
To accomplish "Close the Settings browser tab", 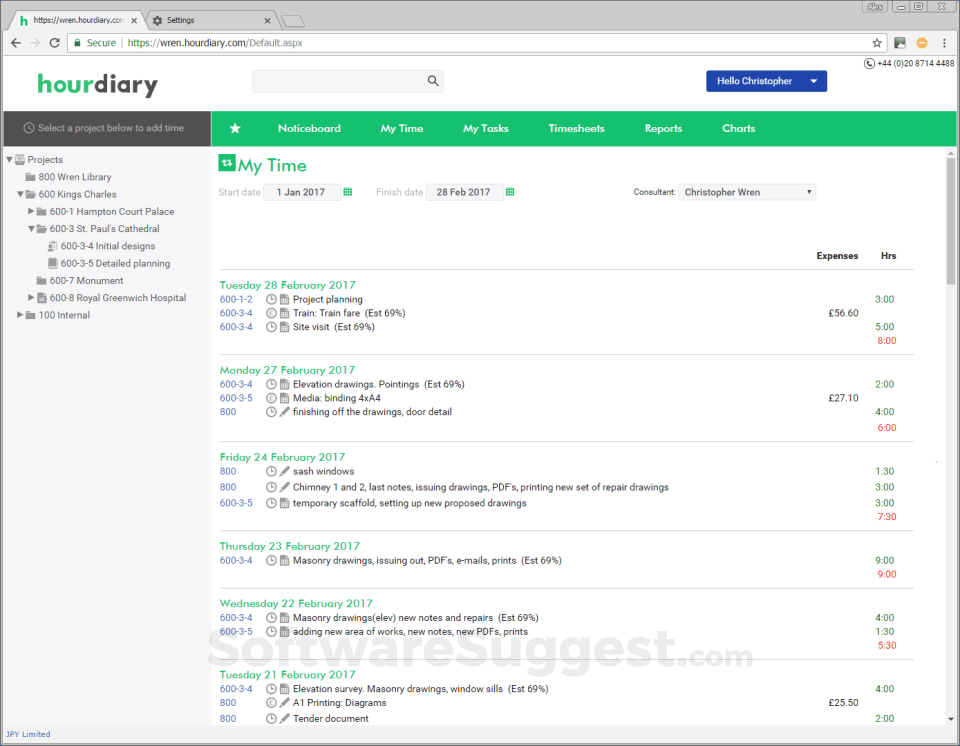I will pyautogui.click(x=267, y=20).
